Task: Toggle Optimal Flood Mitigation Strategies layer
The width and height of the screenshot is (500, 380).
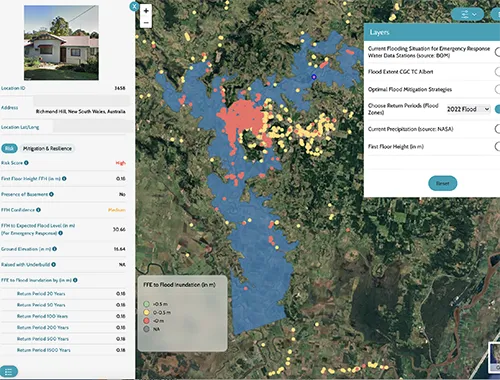Action: click(497, 89)
